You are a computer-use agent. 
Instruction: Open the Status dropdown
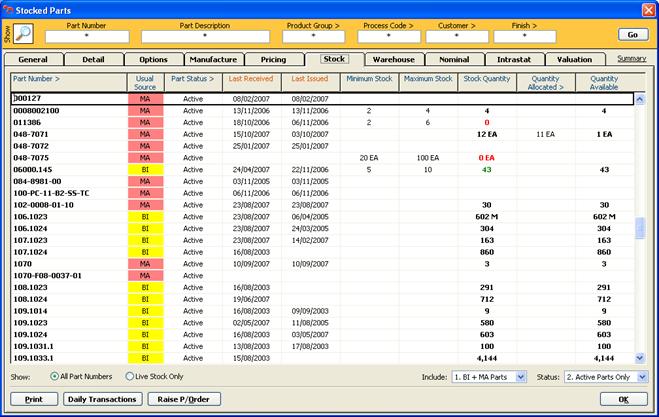(642, 377)
